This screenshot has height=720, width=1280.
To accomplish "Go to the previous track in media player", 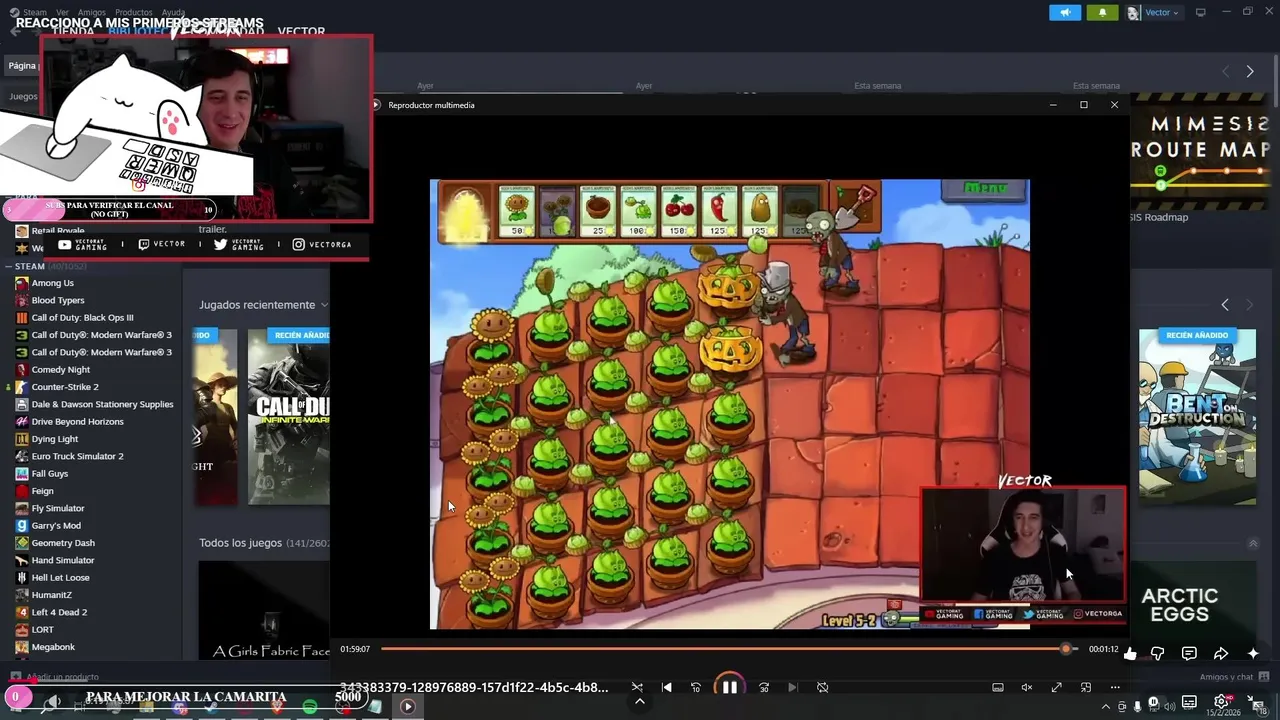I will pos(667,687).
